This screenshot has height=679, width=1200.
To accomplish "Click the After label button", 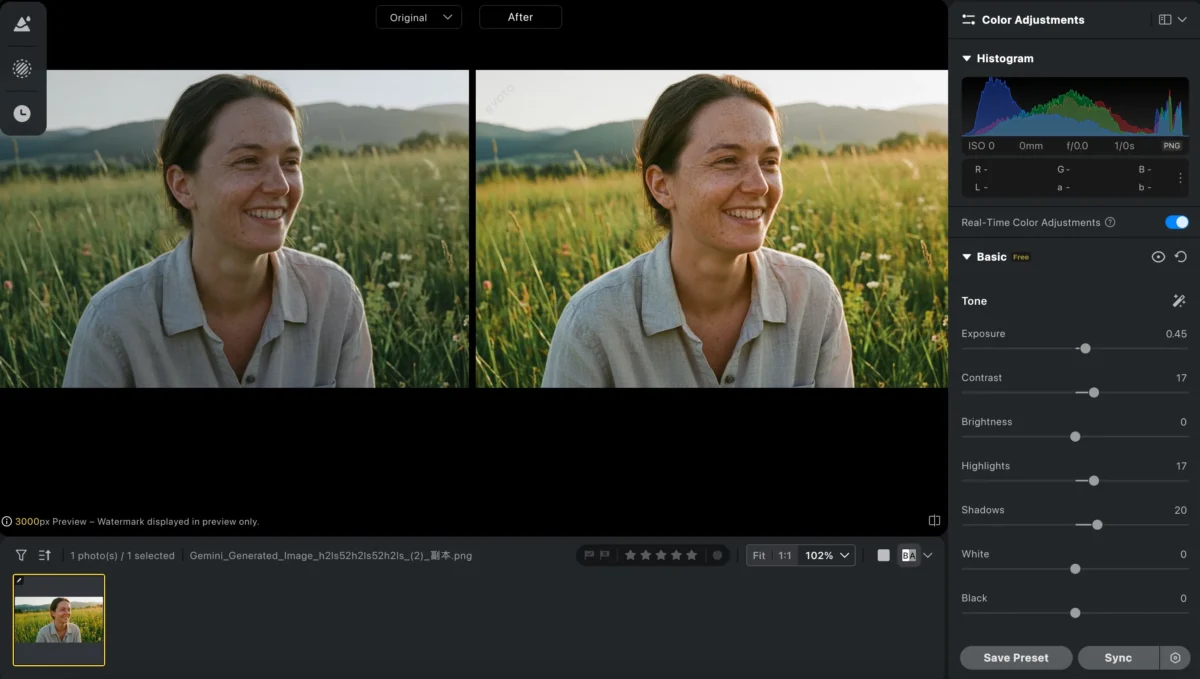I will coord(520,17).
